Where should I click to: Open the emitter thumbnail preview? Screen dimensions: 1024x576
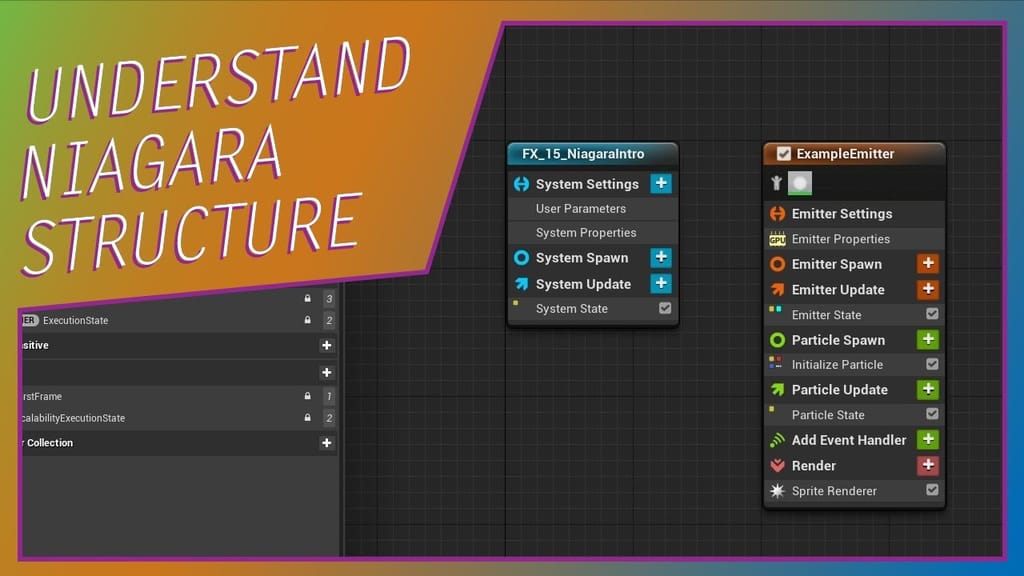pos(800,184)
